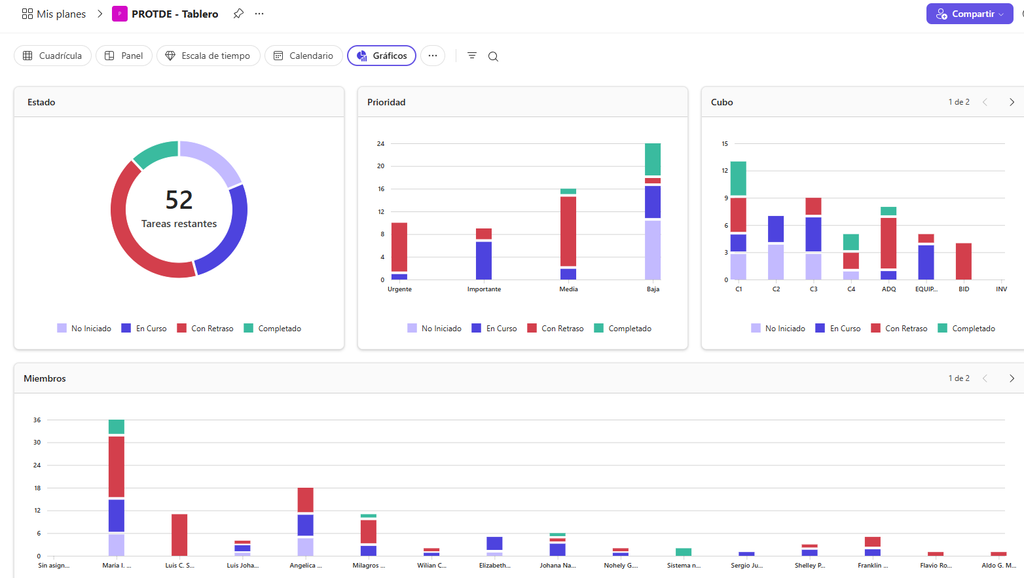The image size is (1024, 578).
Task: Toggle Con Retraso legend in Prioridad chart
Action: point(556,329)
